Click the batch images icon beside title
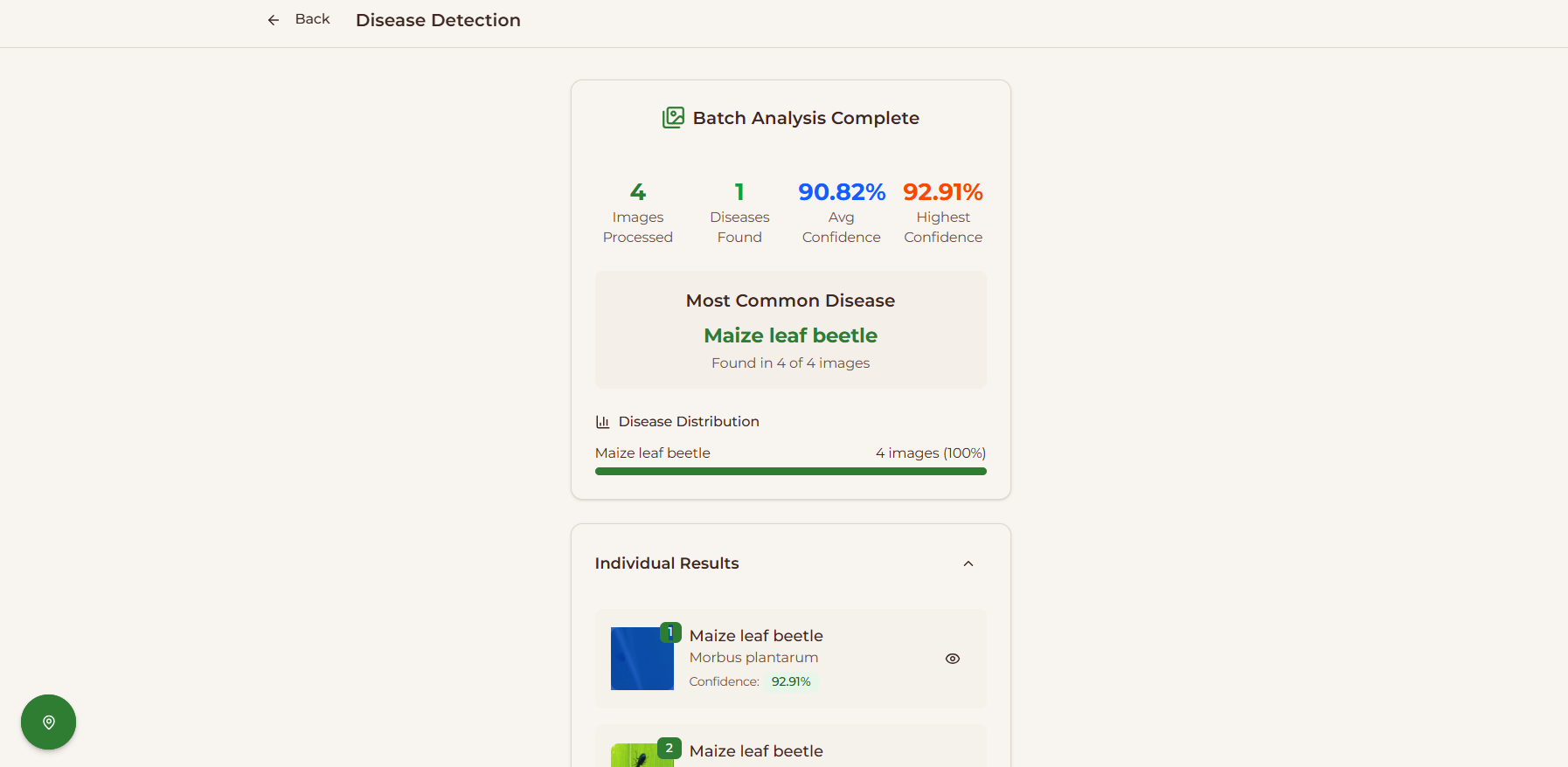The width and height of the screenshot is (1568, 767). click(x=673, y=118)
